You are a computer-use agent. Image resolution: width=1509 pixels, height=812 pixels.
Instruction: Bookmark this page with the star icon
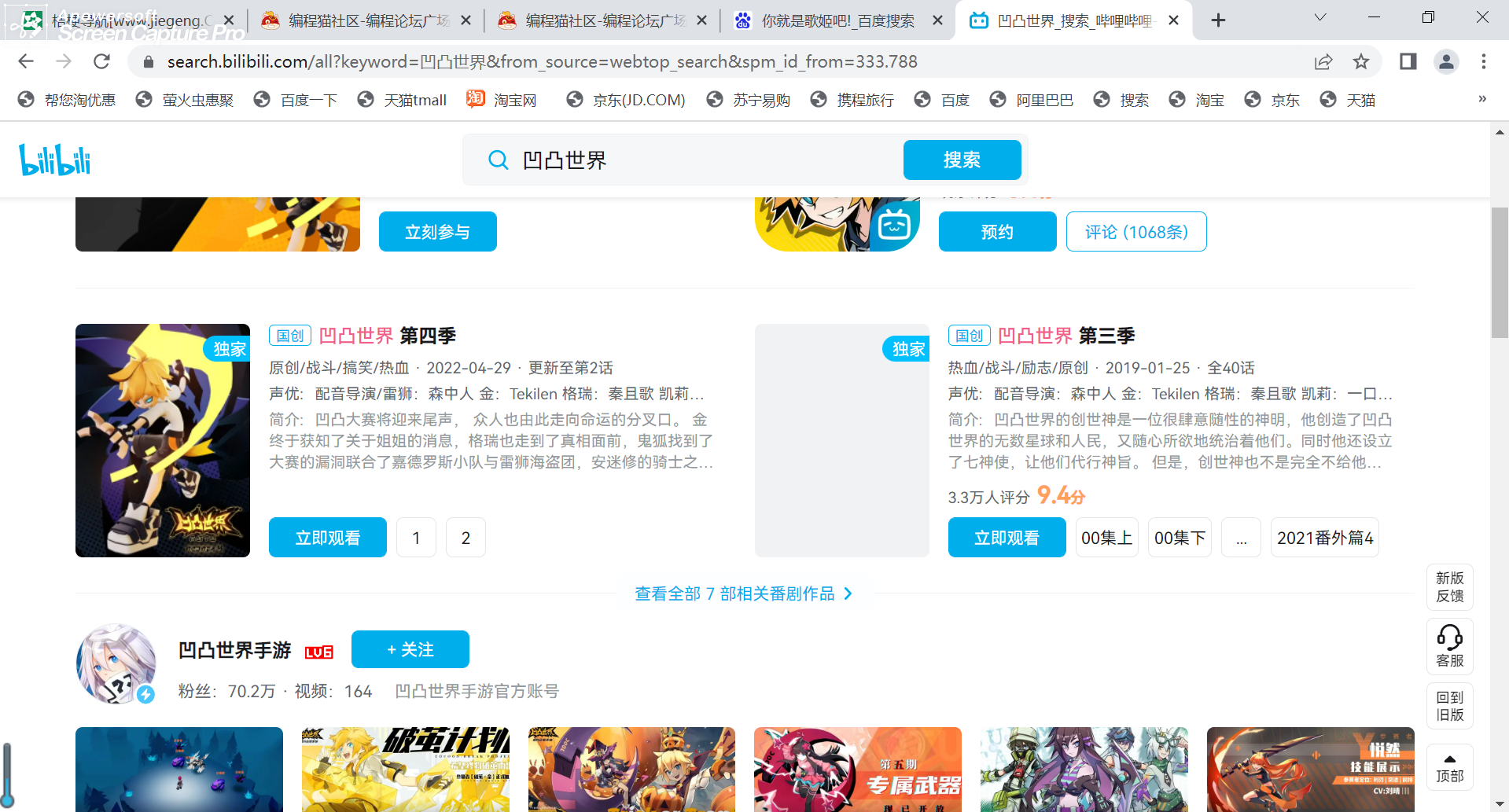point(1361,61)
